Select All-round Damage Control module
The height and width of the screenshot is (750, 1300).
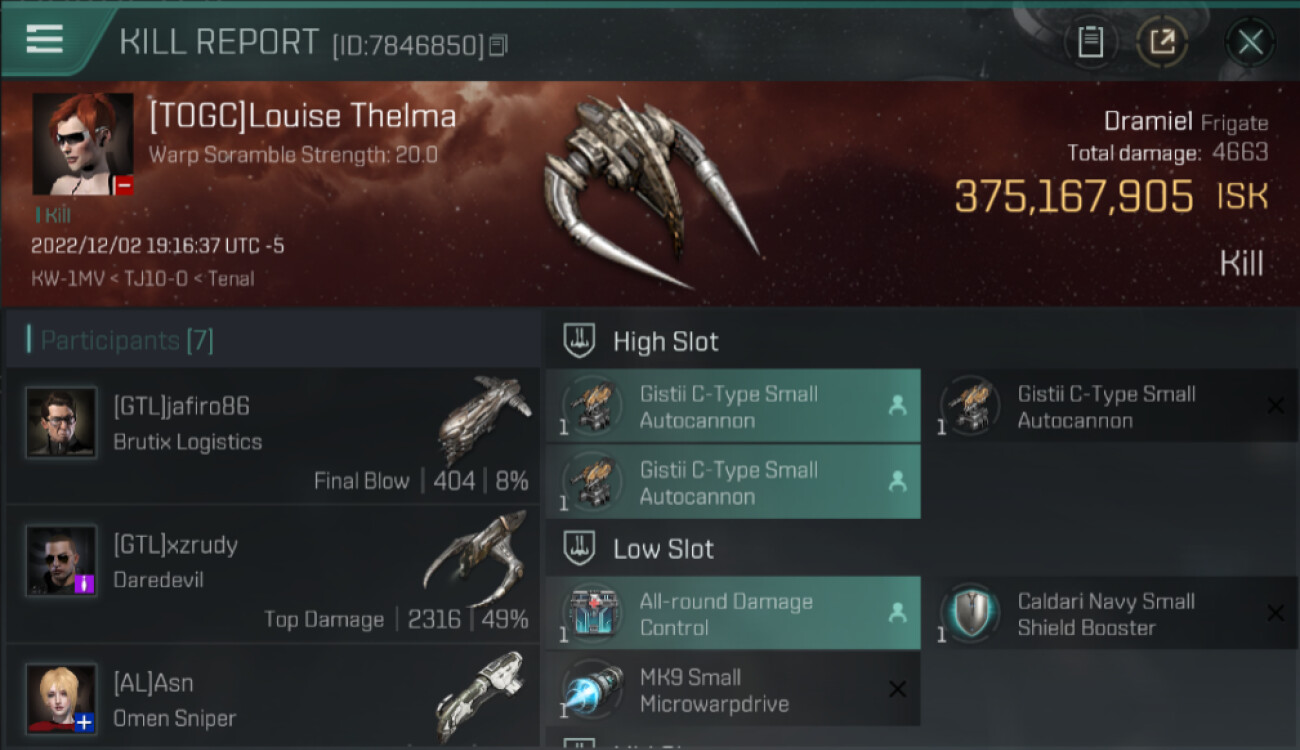point(733,614)
